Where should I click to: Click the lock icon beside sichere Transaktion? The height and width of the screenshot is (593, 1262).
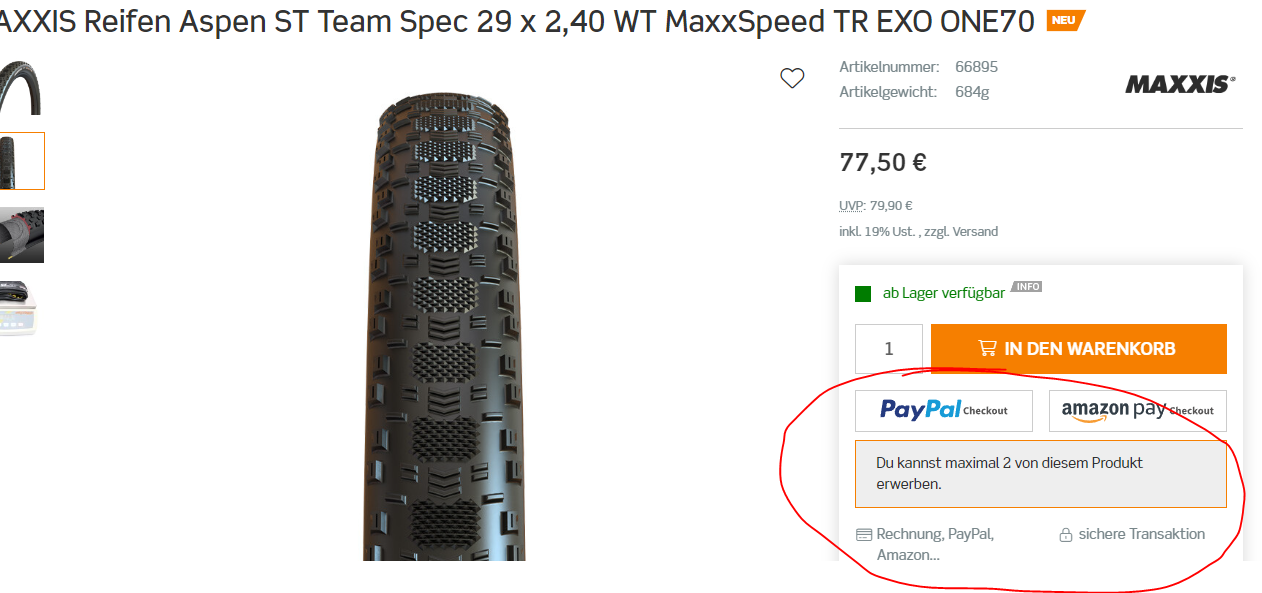tap(1065, 535)
